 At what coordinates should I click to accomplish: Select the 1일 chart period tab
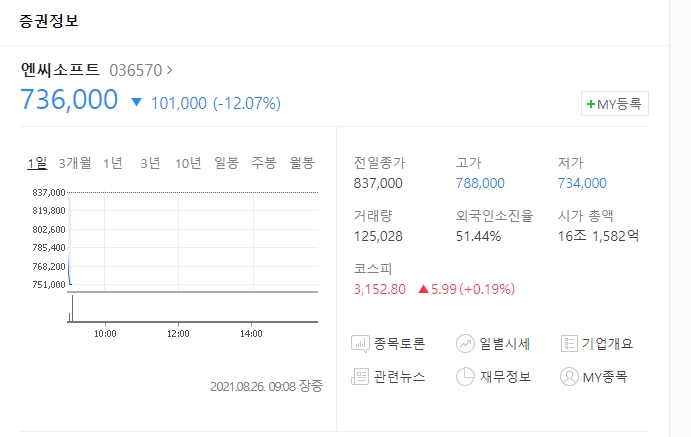tap(37, 163)
